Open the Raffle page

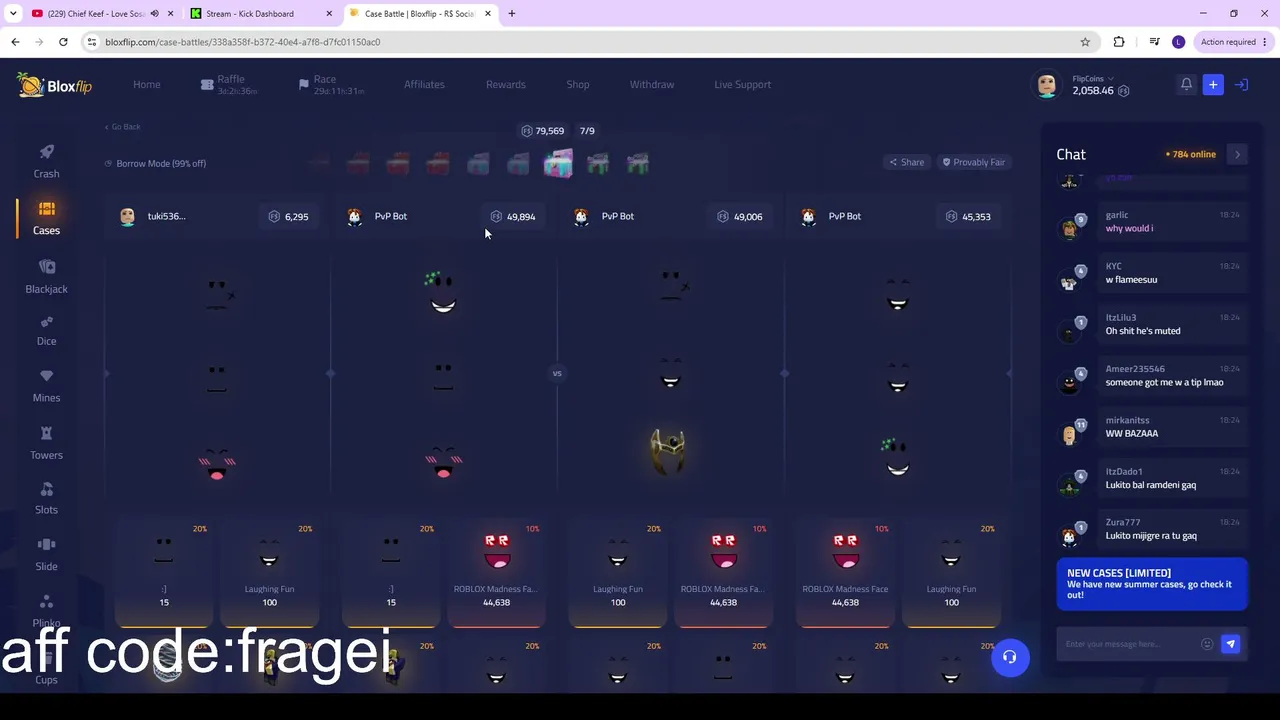229,85
